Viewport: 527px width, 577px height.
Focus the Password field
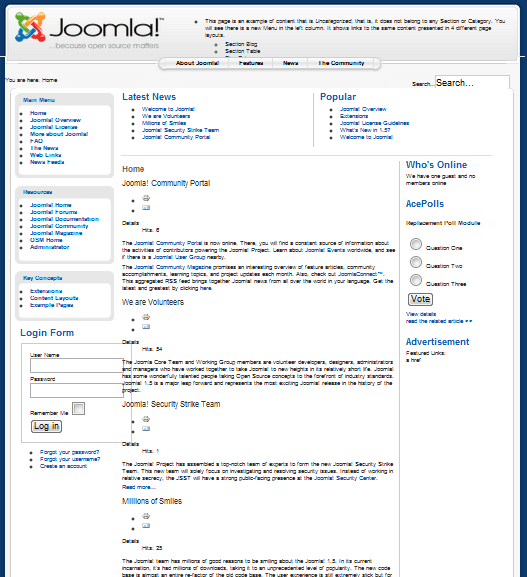77,390
